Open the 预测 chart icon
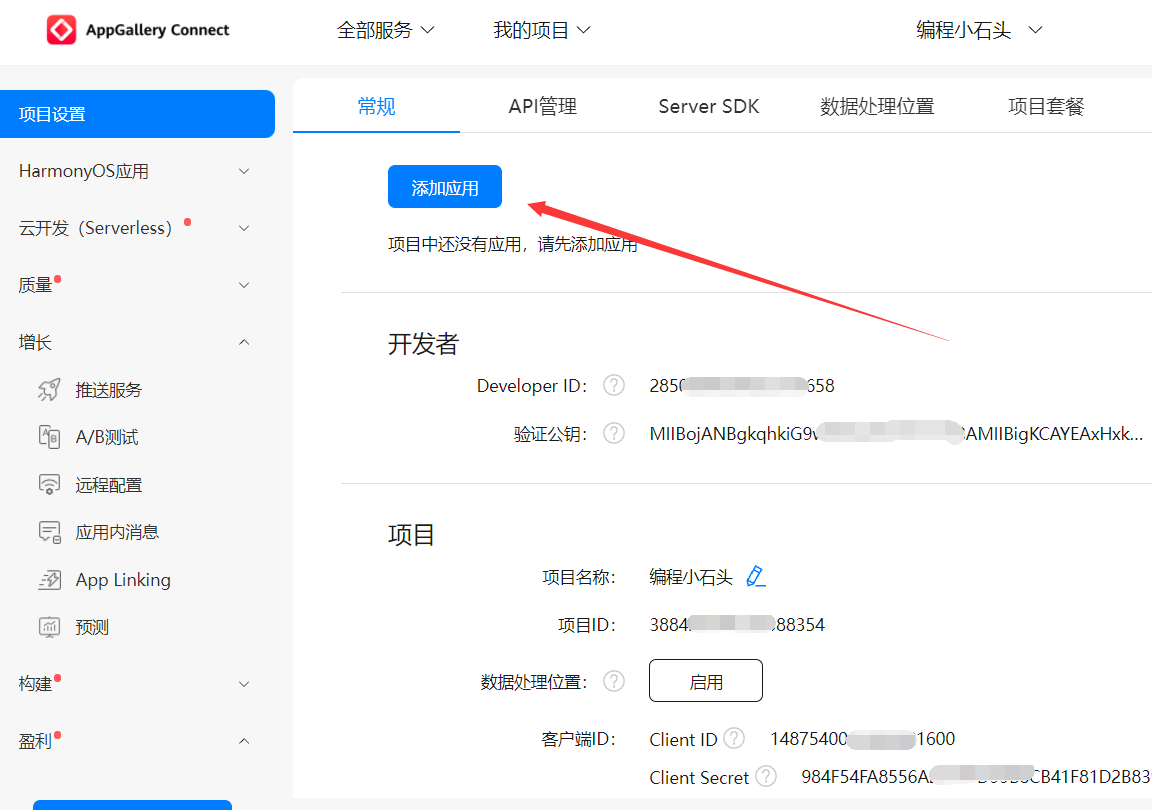This screenshot has width=1152, height=810. point(49,627)
